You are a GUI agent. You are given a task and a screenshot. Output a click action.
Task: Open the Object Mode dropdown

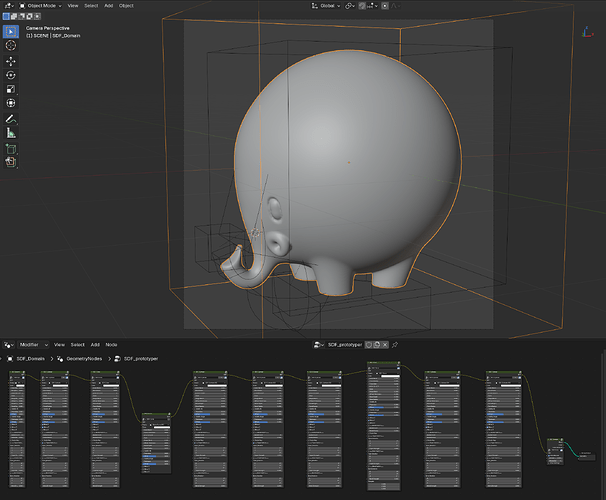(x=40, y=6)
